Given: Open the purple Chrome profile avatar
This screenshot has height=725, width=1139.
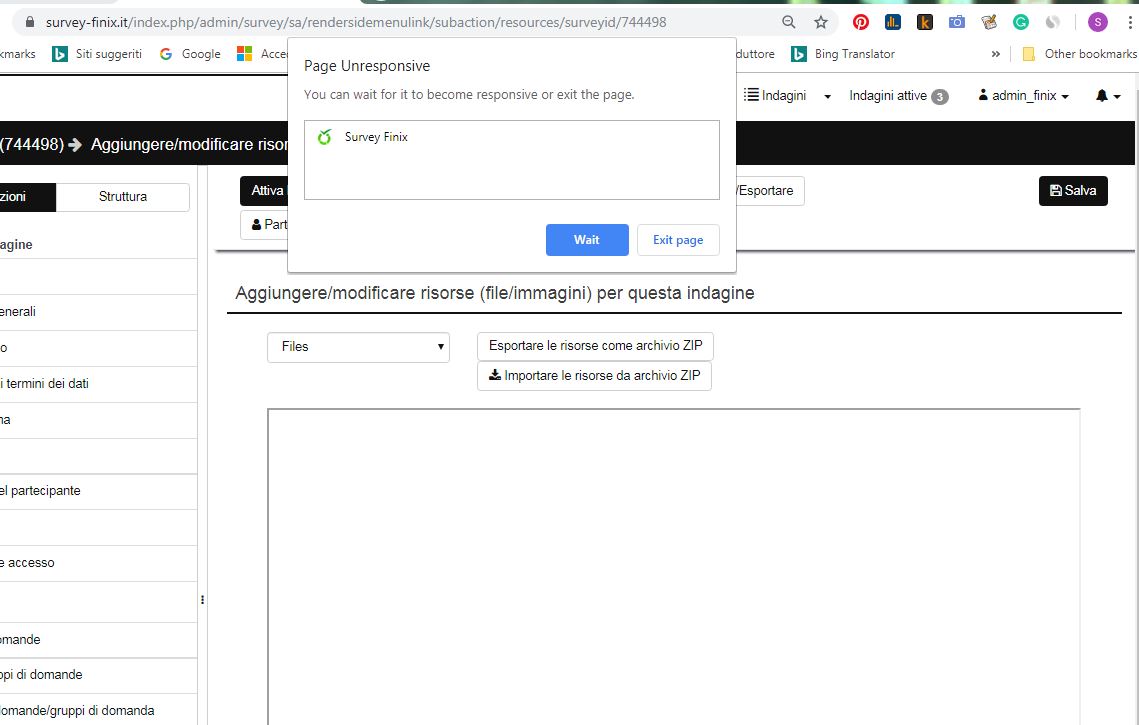Looking at the screenshot, I should [1098, 22].
